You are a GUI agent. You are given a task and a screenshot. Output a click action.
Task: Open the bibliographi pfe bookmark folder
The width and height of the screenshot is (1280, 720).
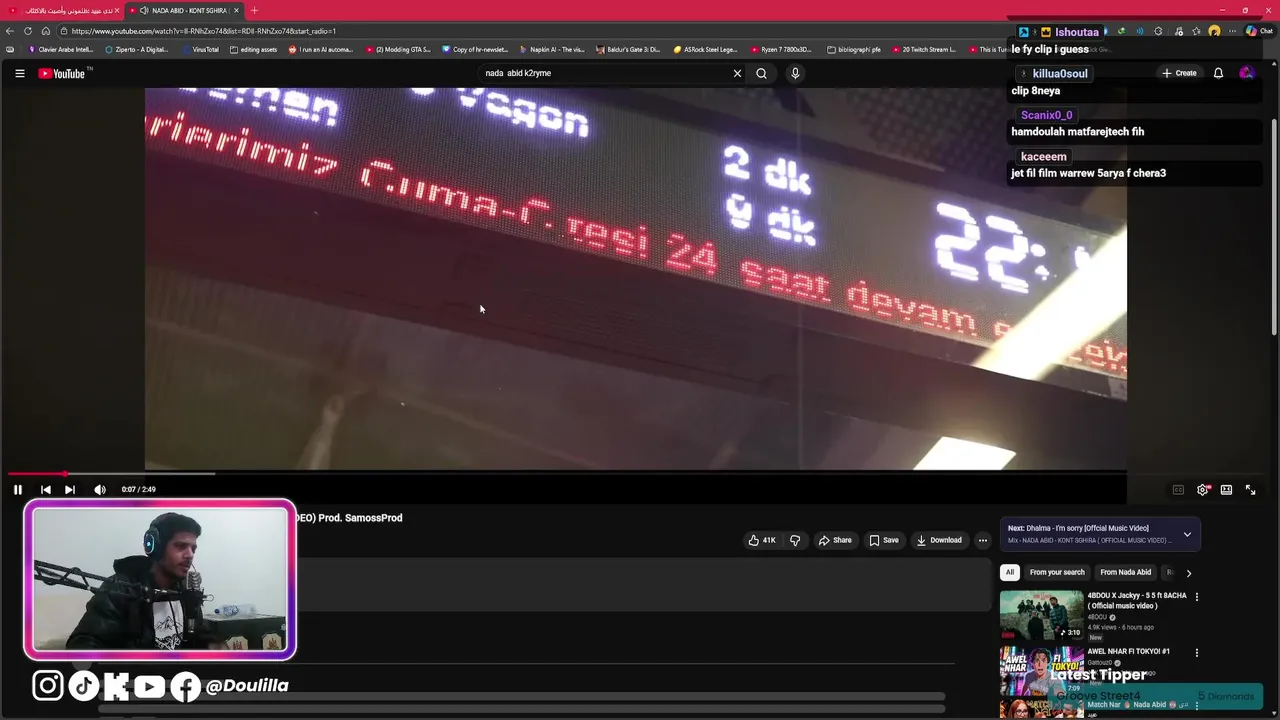point(854,49)
